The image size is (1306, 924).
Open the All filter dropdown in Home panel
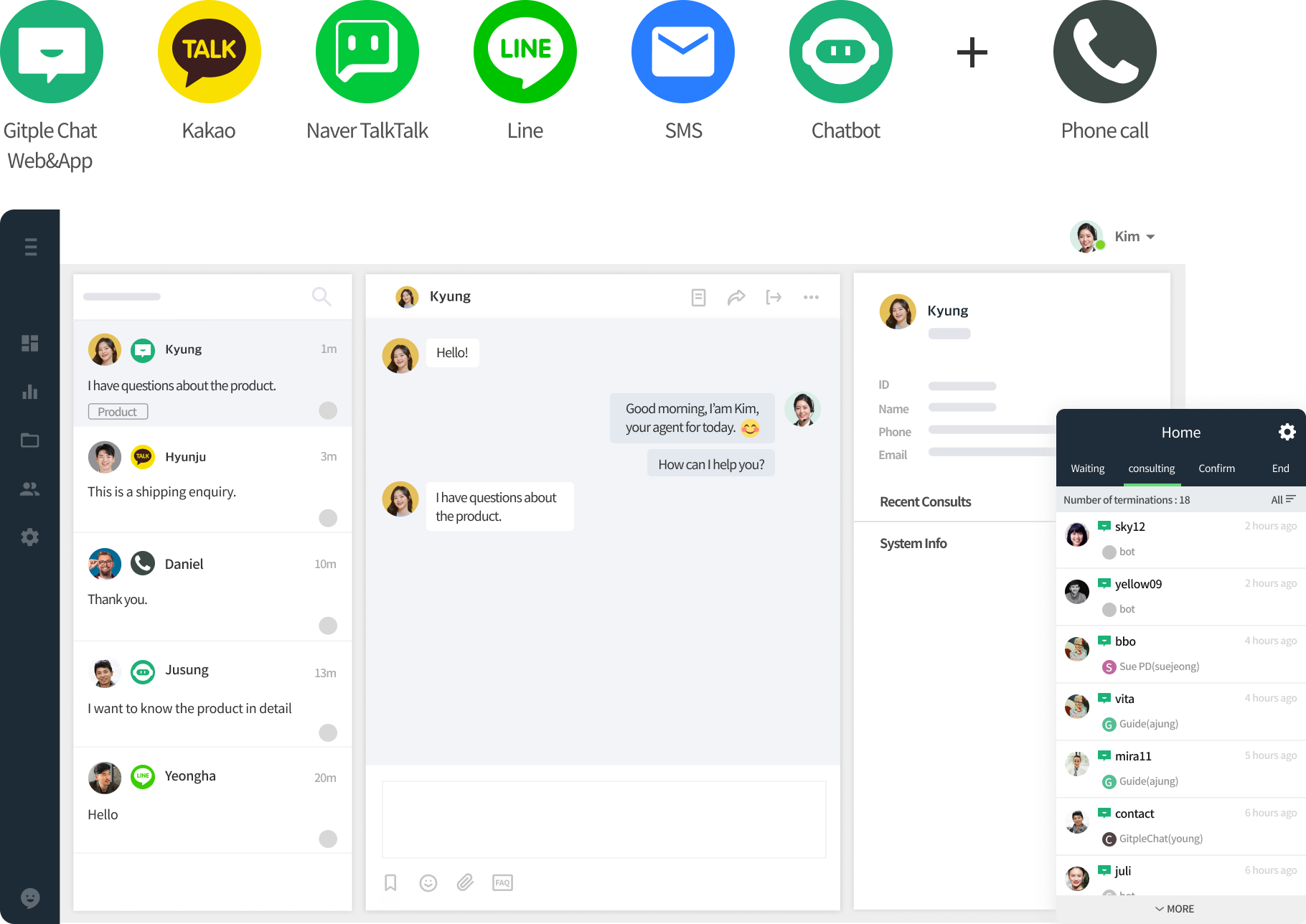coord(1283,500)
